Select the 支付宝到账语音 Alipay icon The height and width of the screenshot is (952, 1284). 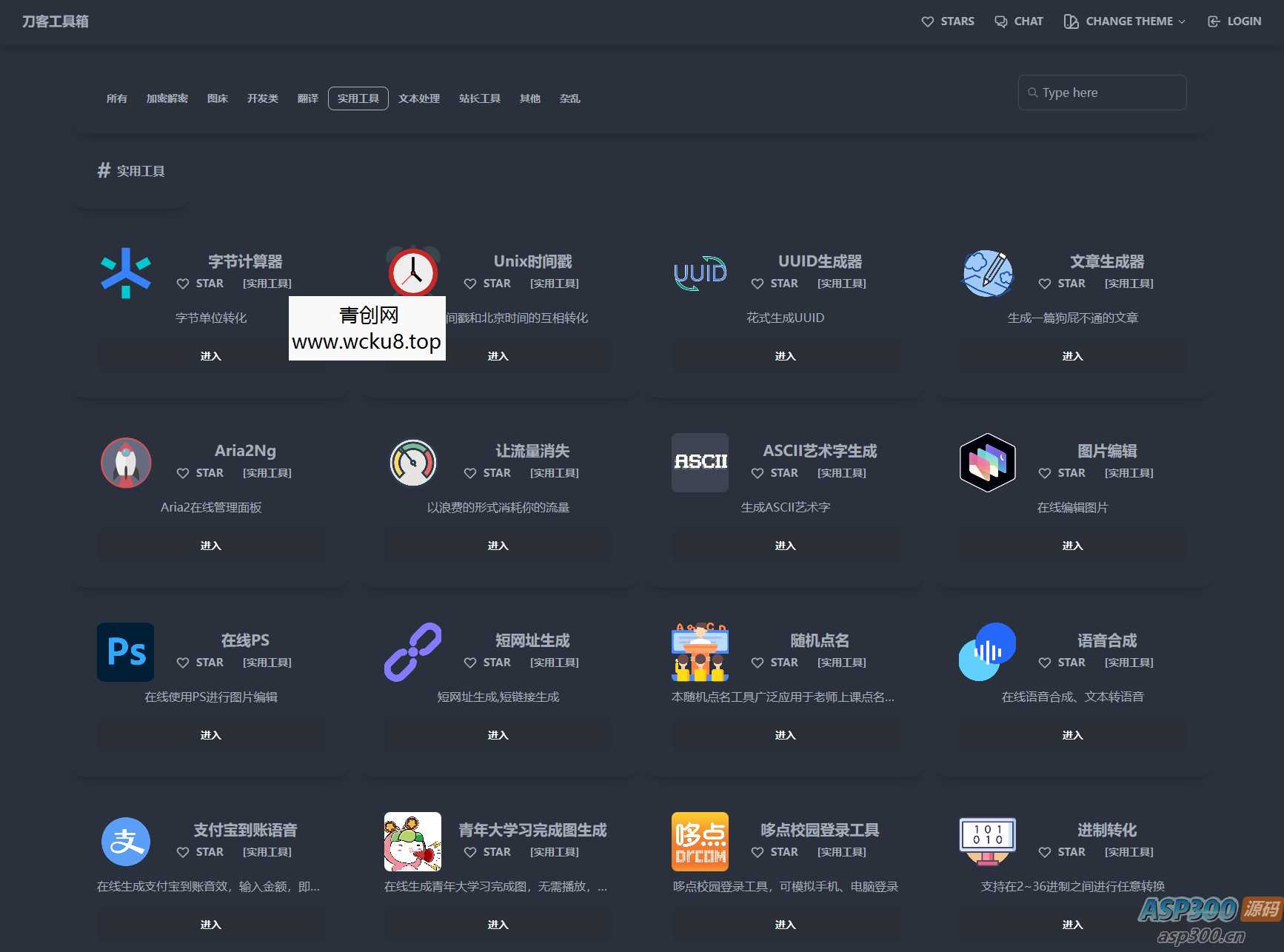125,841
